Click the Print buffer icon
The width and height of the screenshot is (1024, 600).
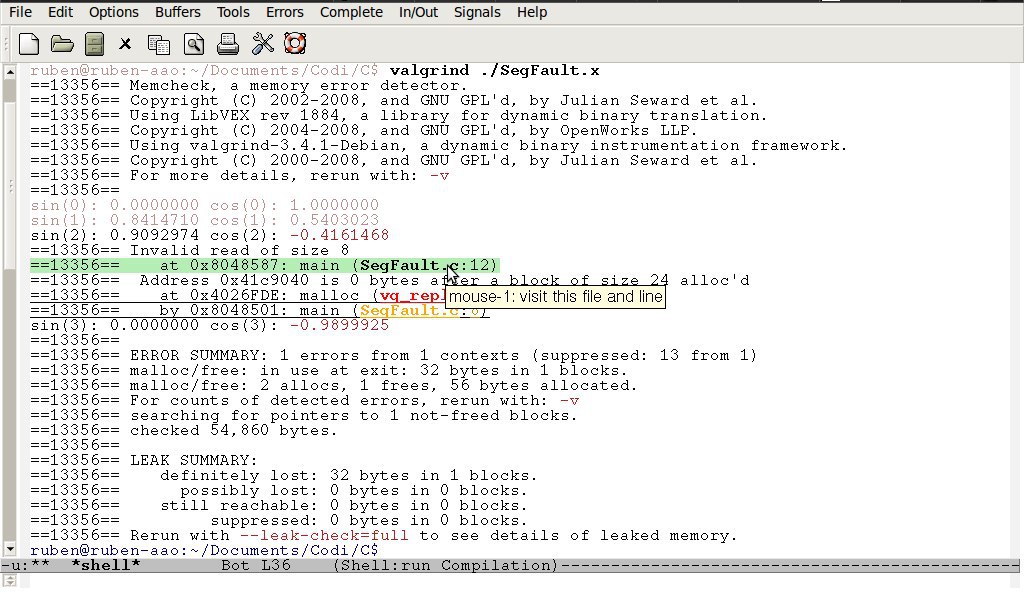point(227,44)
